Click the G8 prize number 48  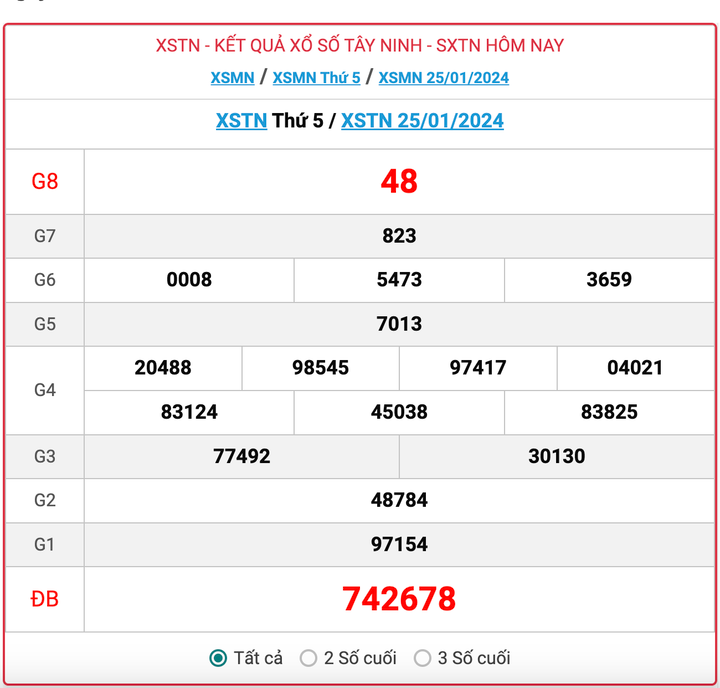pos(399,181)
